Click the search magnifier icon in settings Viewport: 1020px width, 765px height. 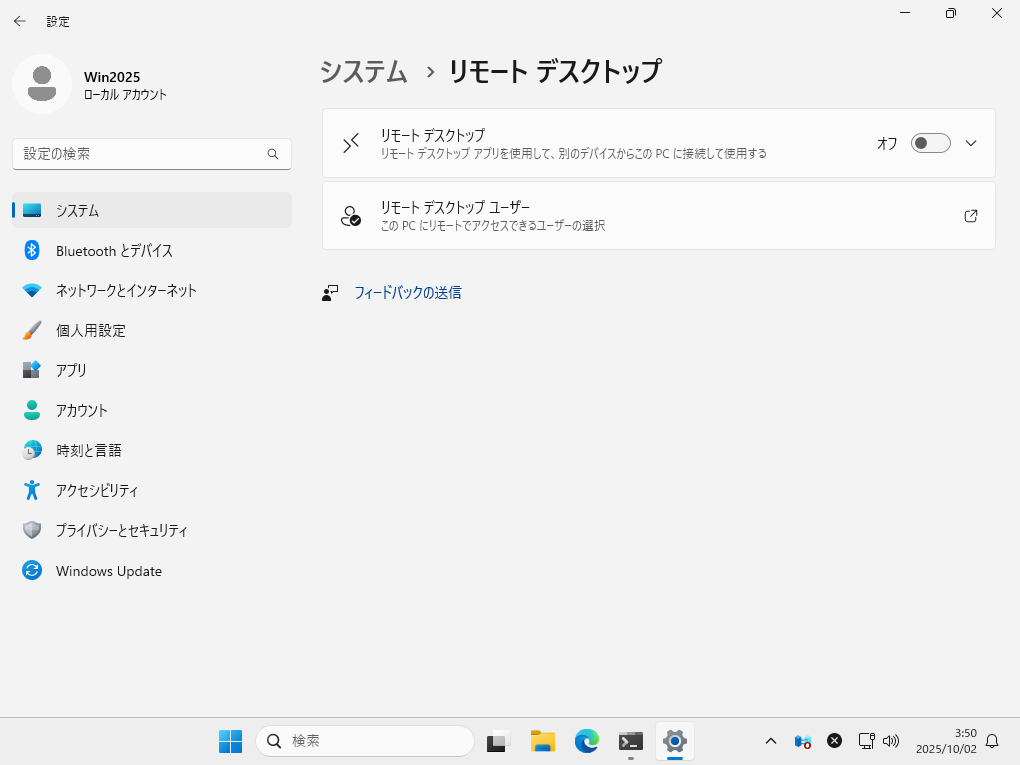tap(273, 154)
